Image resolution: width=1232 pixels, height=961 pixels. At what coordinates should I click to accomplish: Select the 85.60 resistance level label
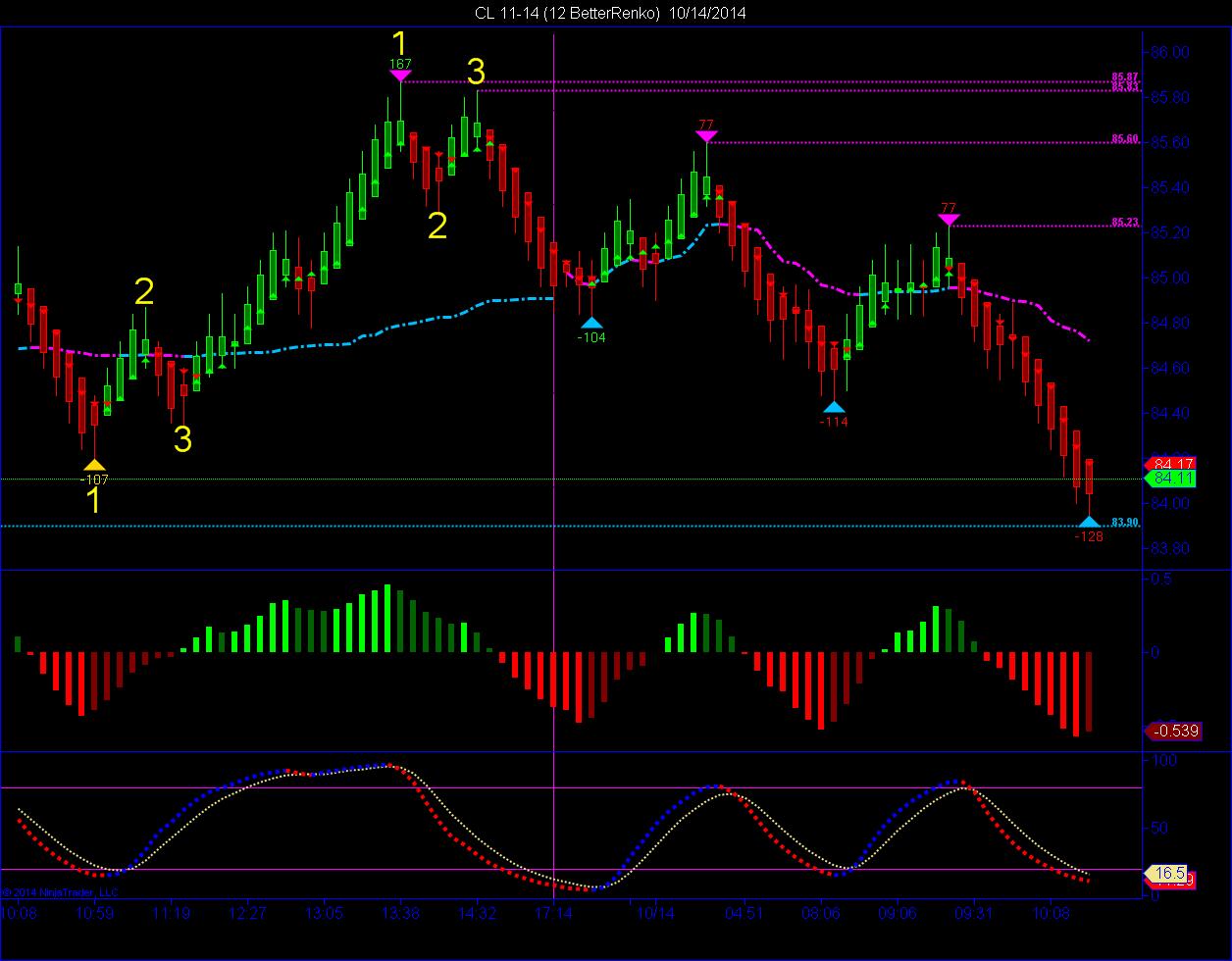[1125, 139]
